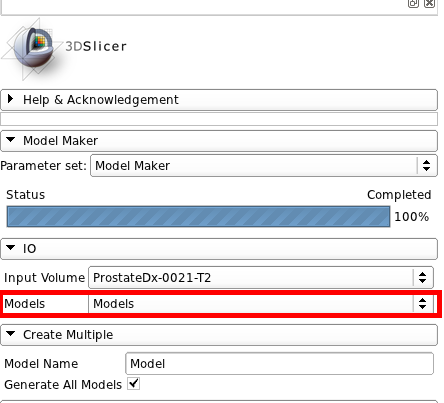The image size is (444, 403).
Task: Click the float/undock panel icon
Action: (413, 3)
